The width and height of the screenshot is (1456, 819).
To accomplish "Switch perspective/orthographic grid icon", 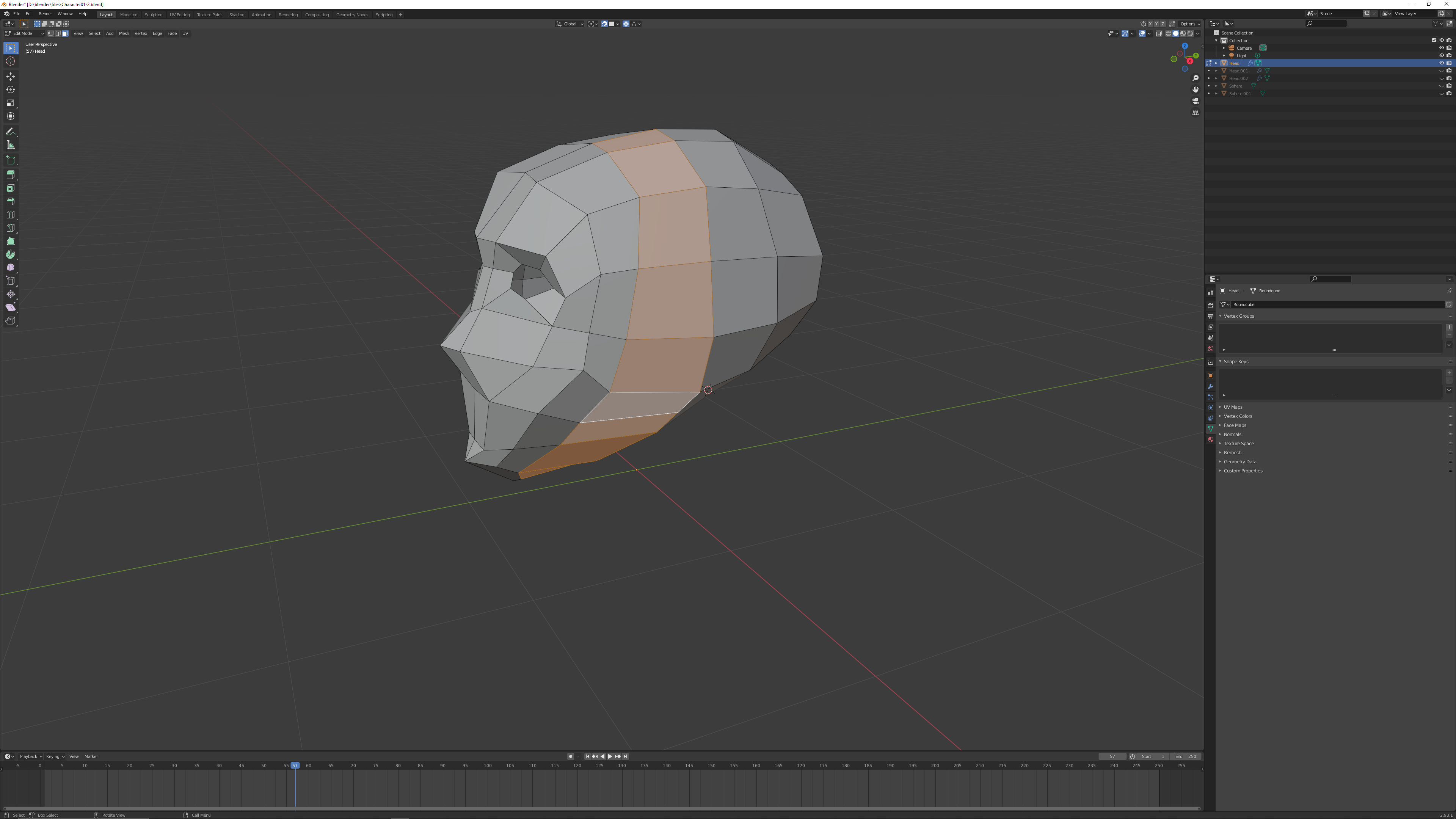I will [1196, 113].
